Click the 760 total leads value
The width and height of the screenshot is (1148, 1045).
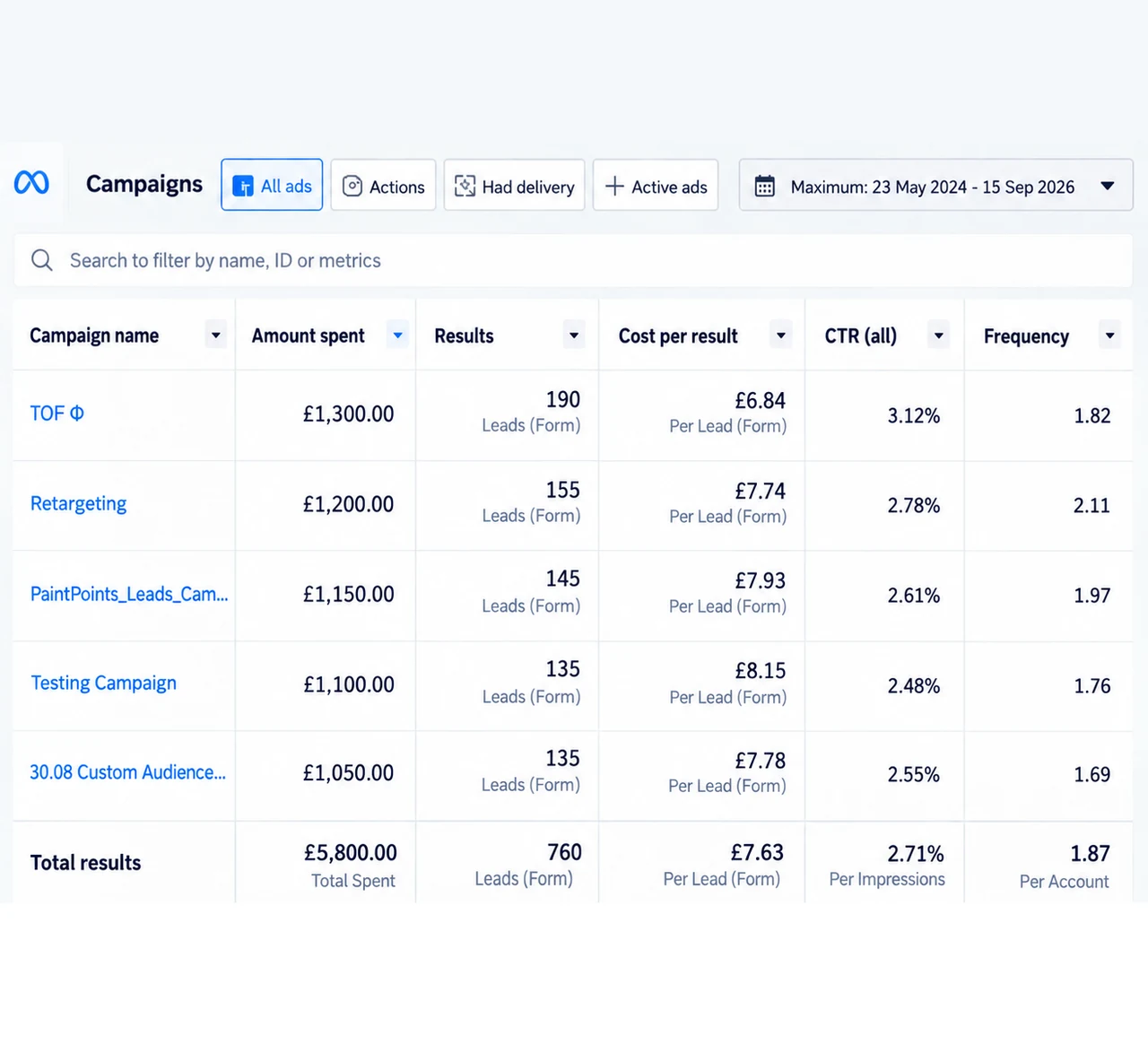pos(564,851)
